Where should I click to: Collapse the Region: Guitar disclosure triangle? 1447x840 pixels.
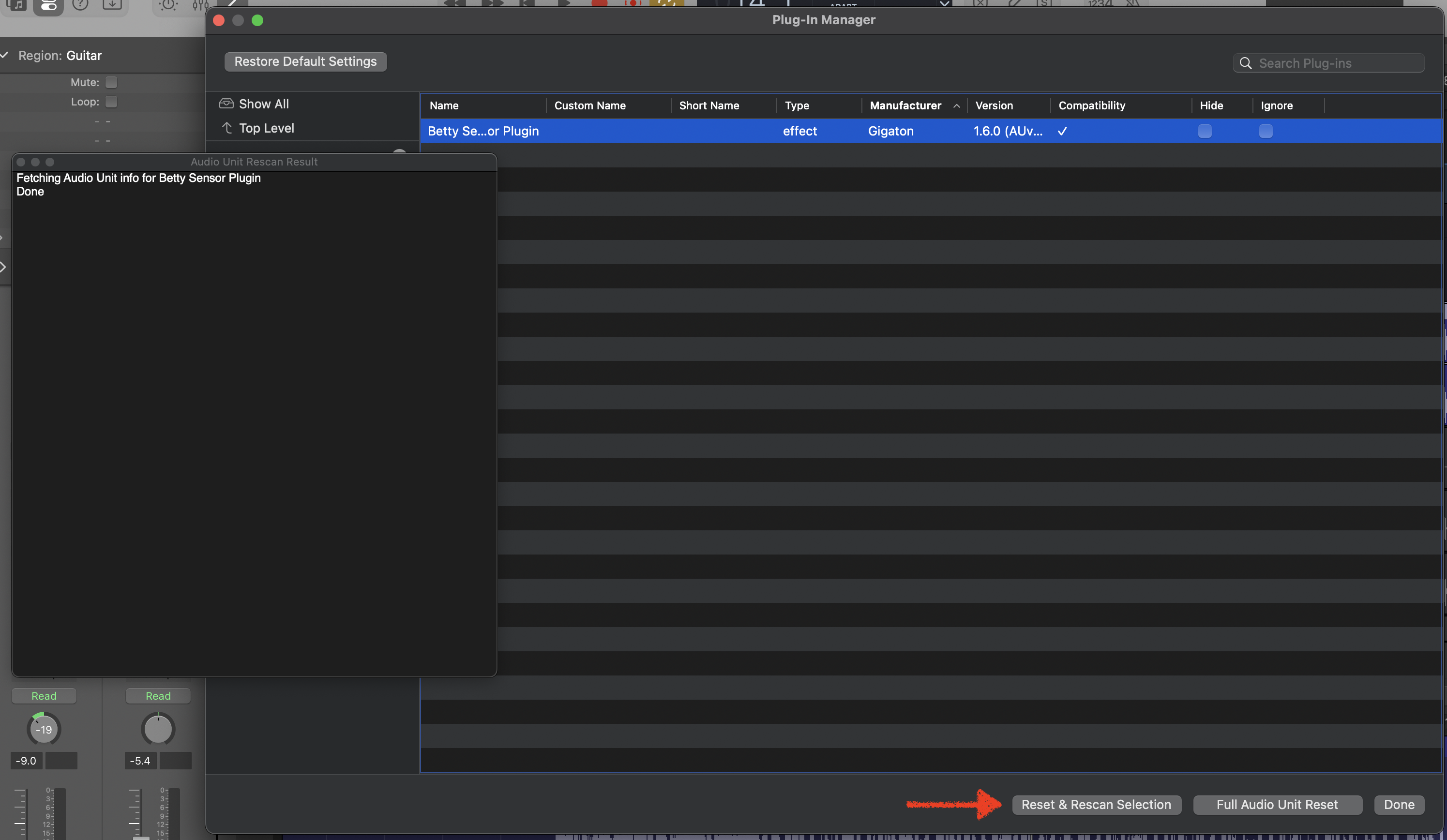pos(4,55)
